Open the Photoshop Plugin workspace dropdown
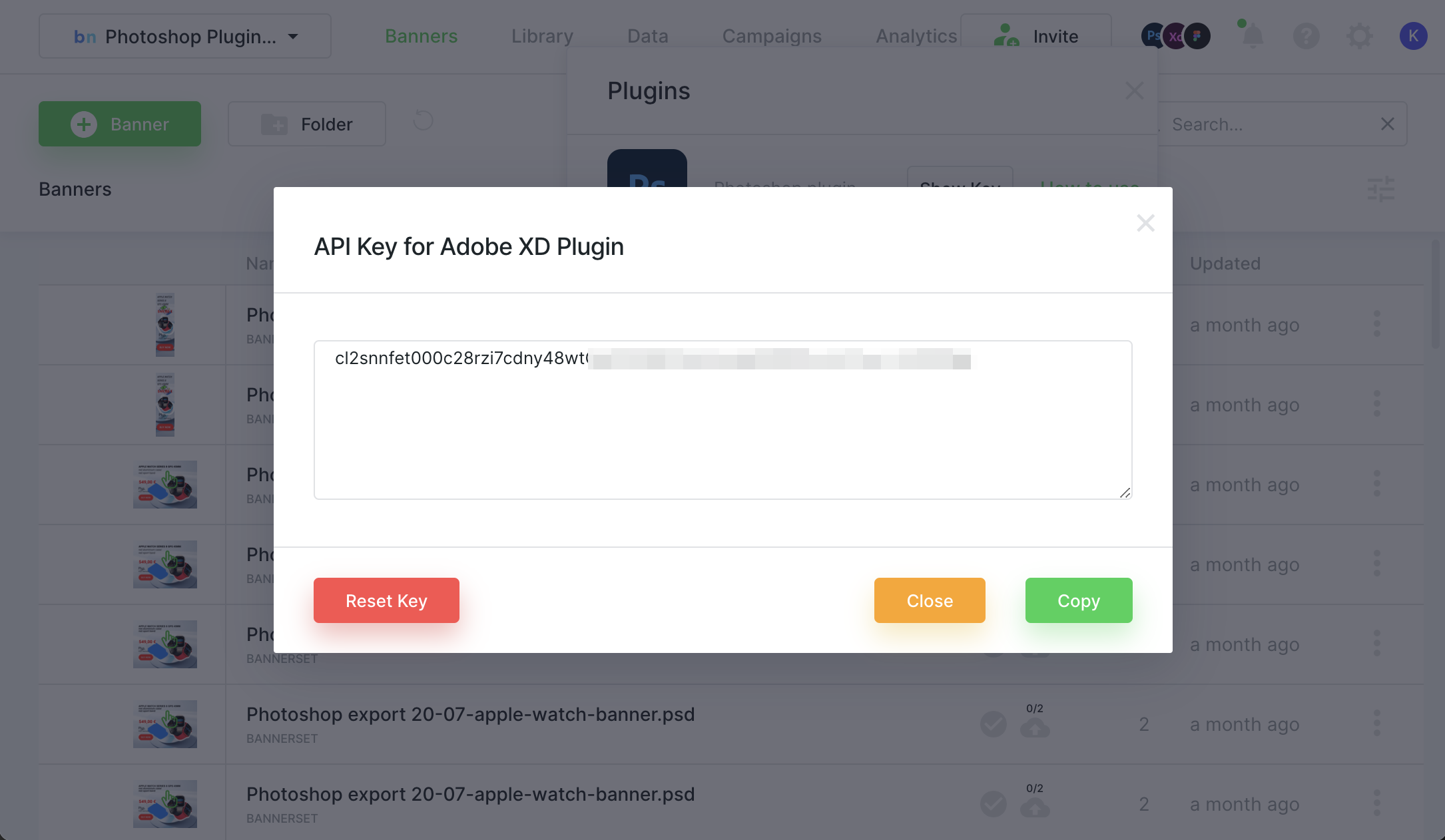Viewport: 1445px width, 840px height. coord(185,36)
